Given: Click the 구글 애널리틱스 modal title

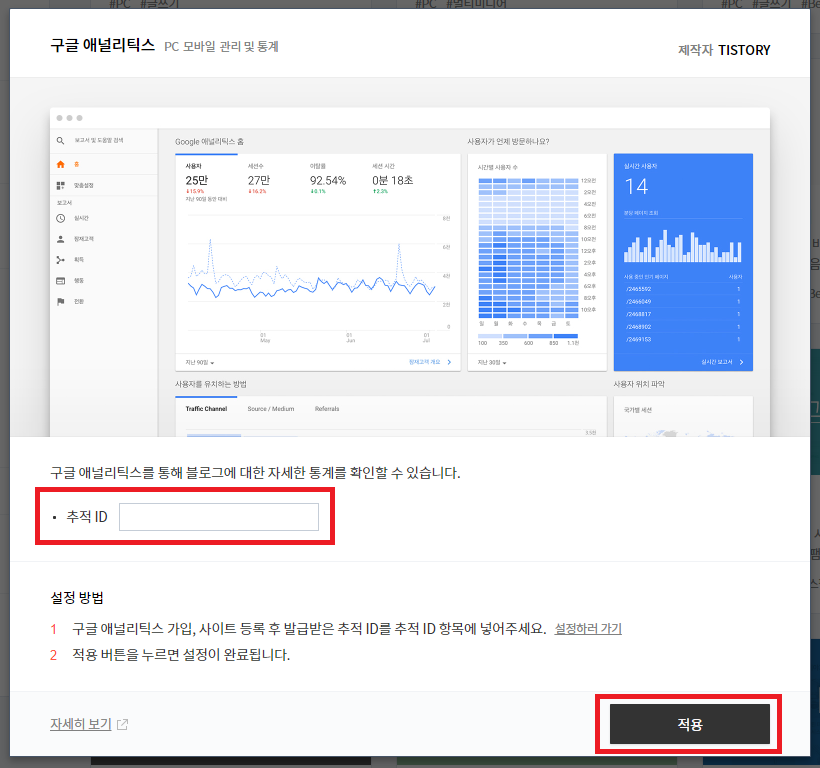Looking at the screenshot, I should (102, 45).
